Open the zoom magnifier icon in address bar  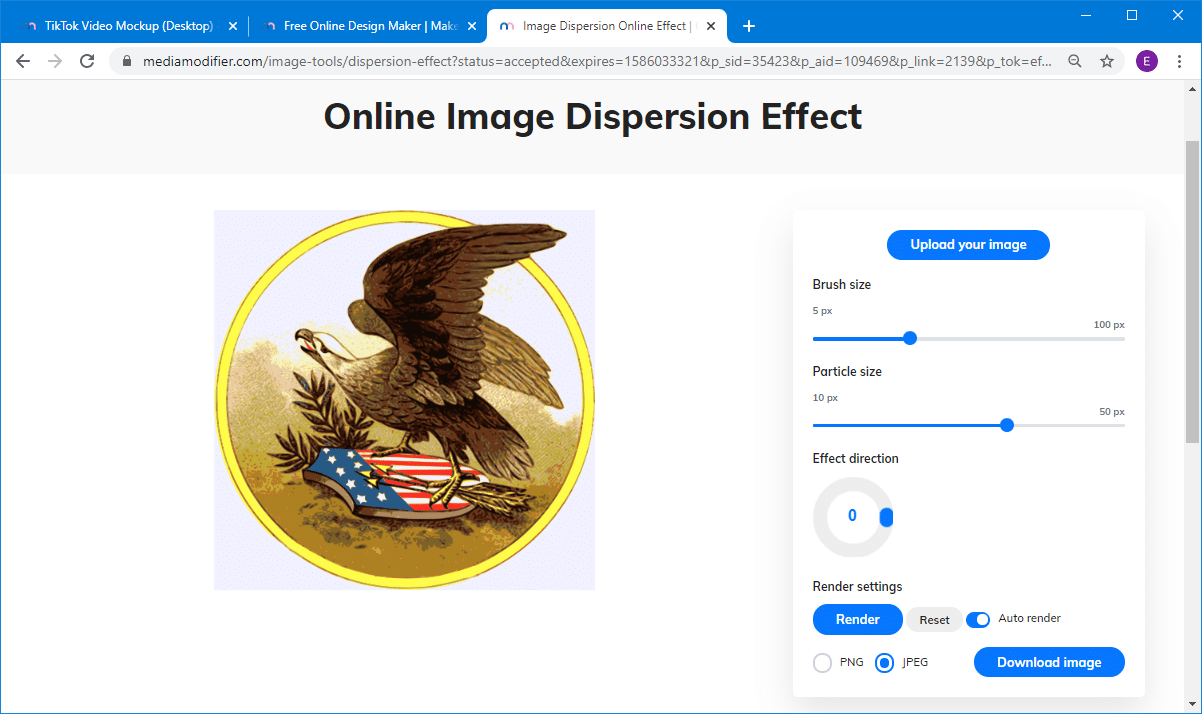(1075, 61)
